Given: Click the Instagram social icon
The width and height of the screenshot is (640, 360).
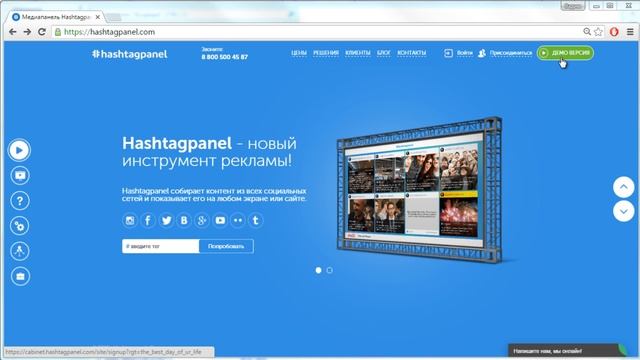Looking at the screenshot, I should pos(130,220).
